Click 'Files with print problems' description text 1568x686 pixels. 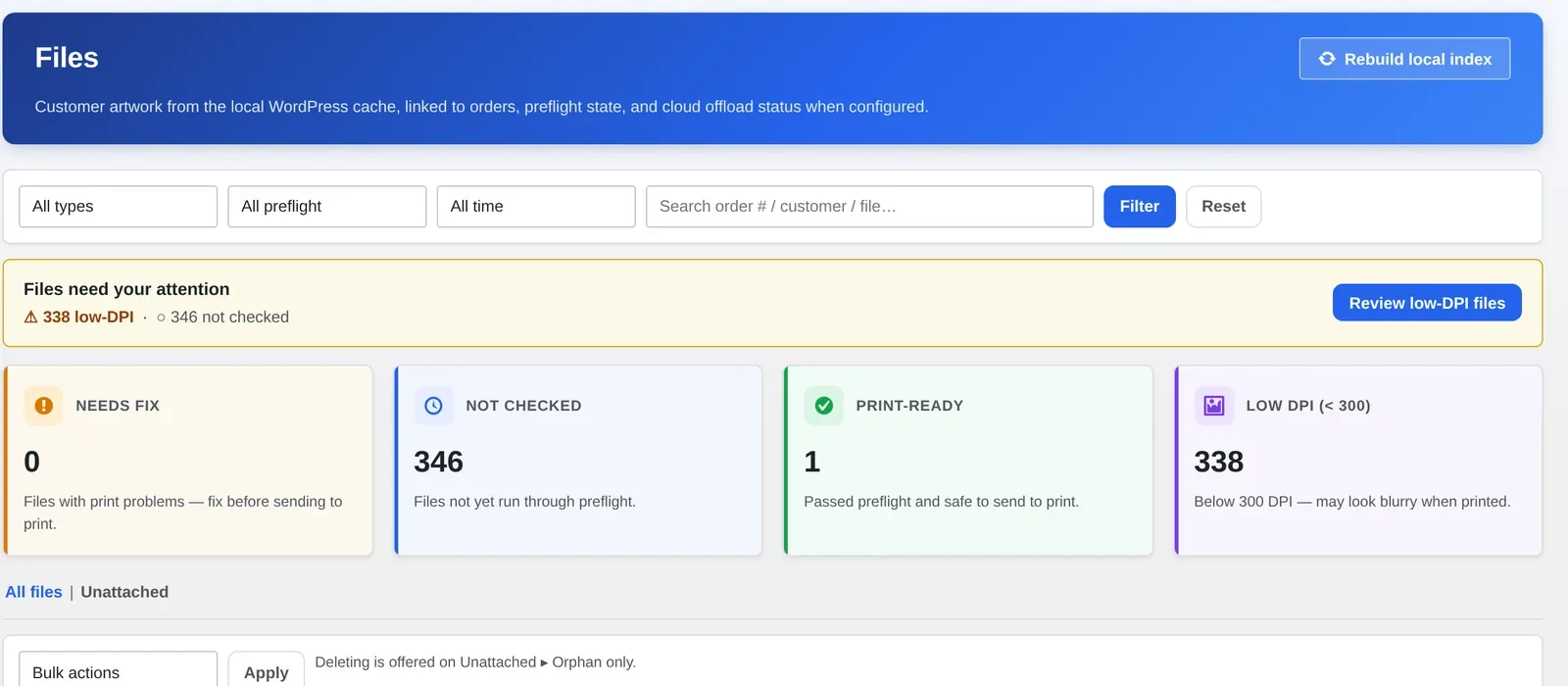[x=183, y=513]
